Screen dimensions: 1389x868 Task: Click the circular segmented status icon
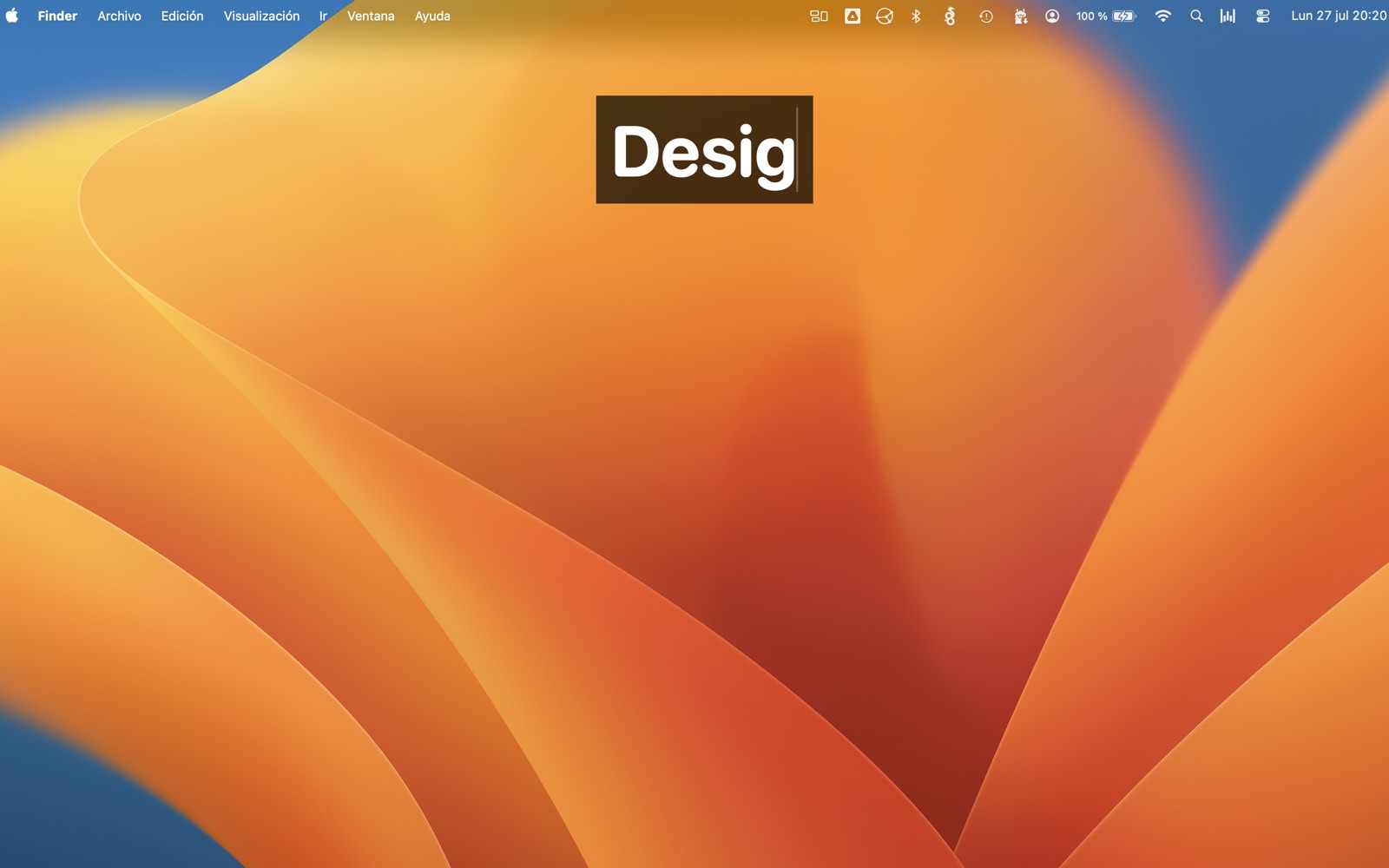[885, 16]
